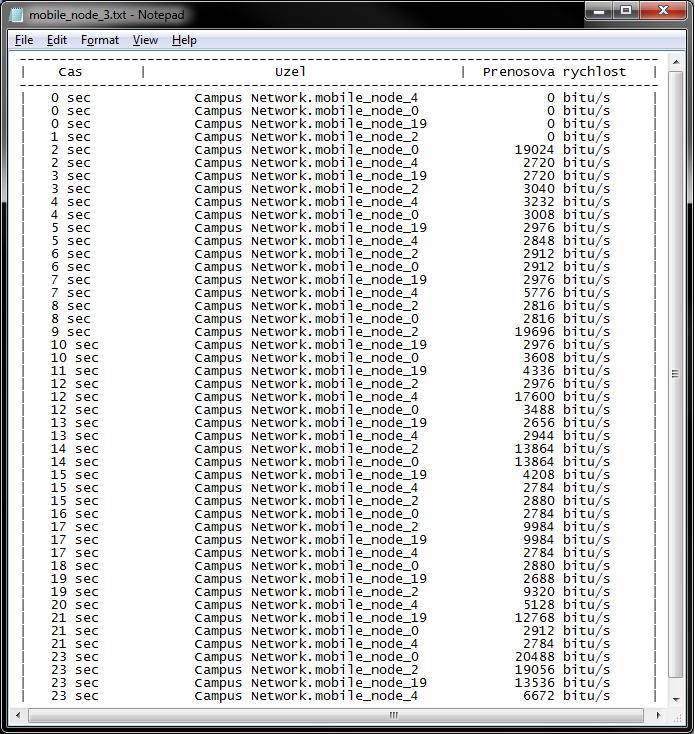Open the File menu
The width and height of the screenshot is (695, 734).
[24, 40]
